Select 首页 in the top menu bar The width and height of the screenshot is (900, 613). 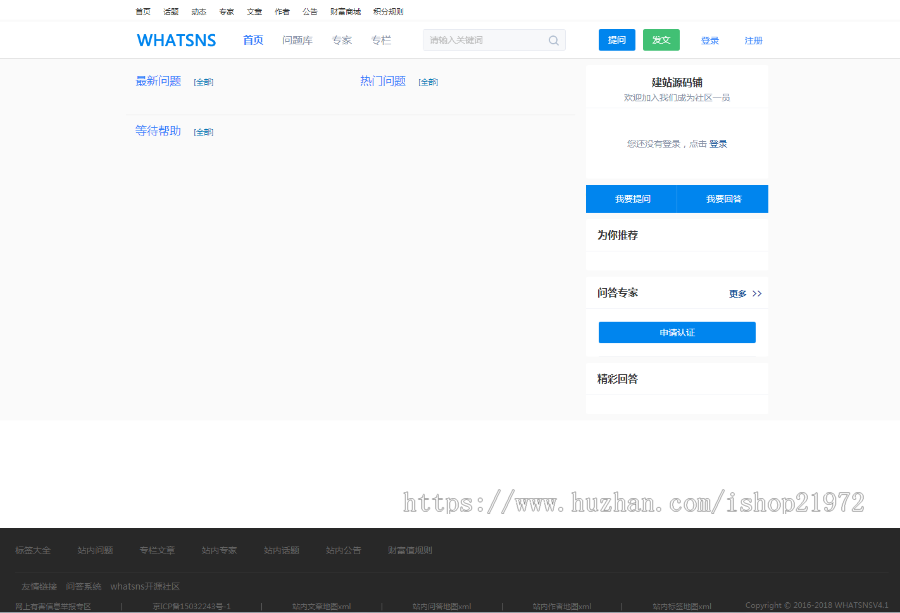click(141, 11)
